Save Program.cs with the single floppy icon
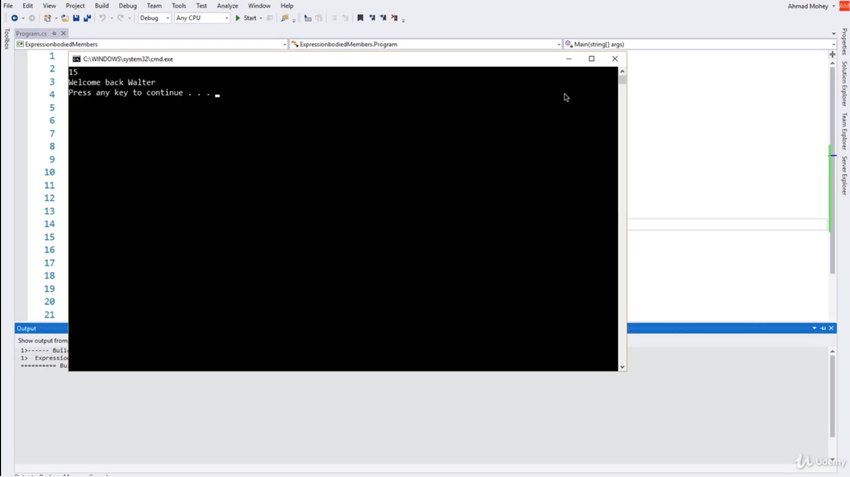The width and height of the screenshot is (850, 477). tap(76, 18)
